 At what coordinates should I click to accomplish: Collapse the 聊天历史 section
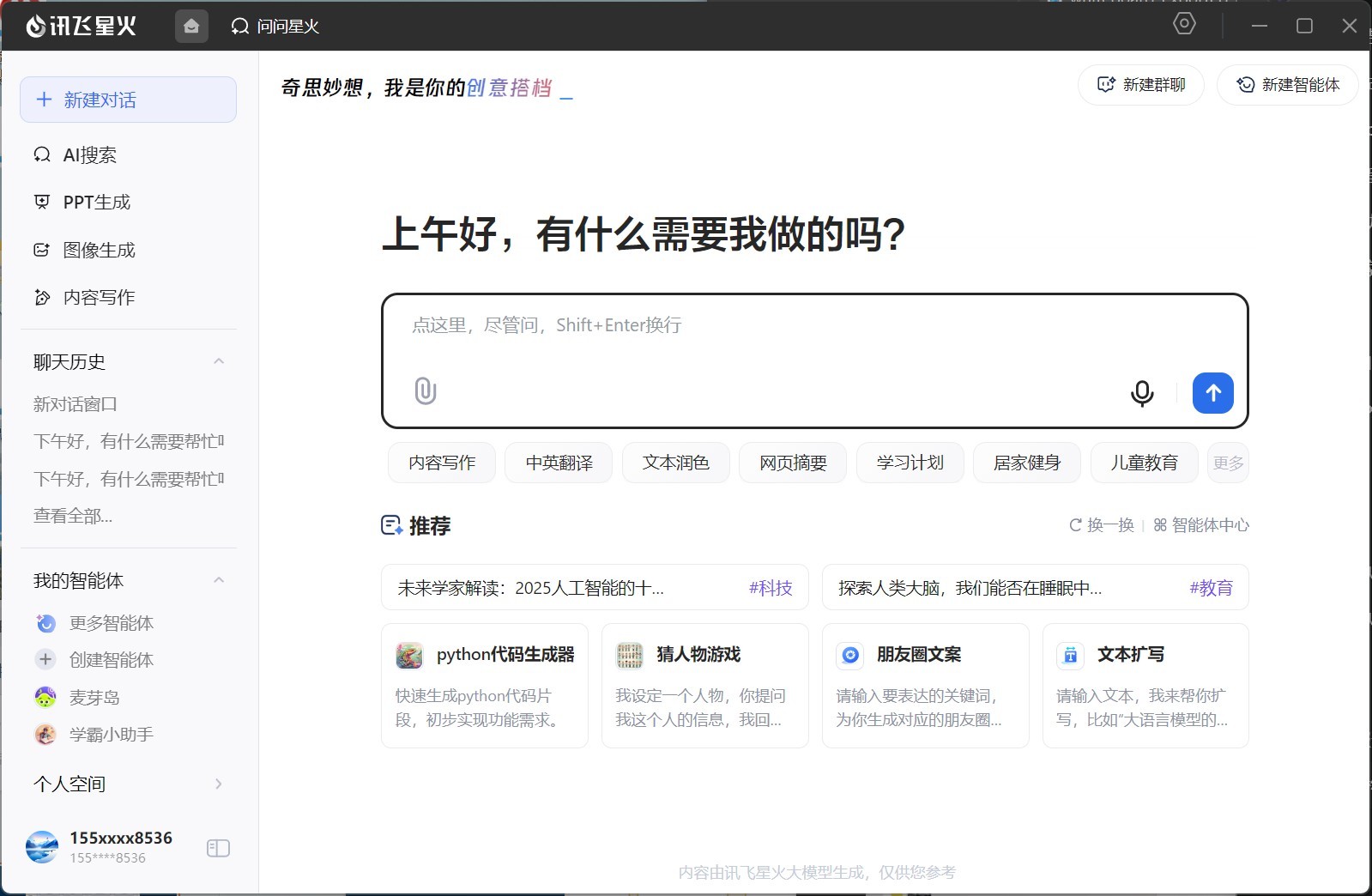tap(219, 361)
